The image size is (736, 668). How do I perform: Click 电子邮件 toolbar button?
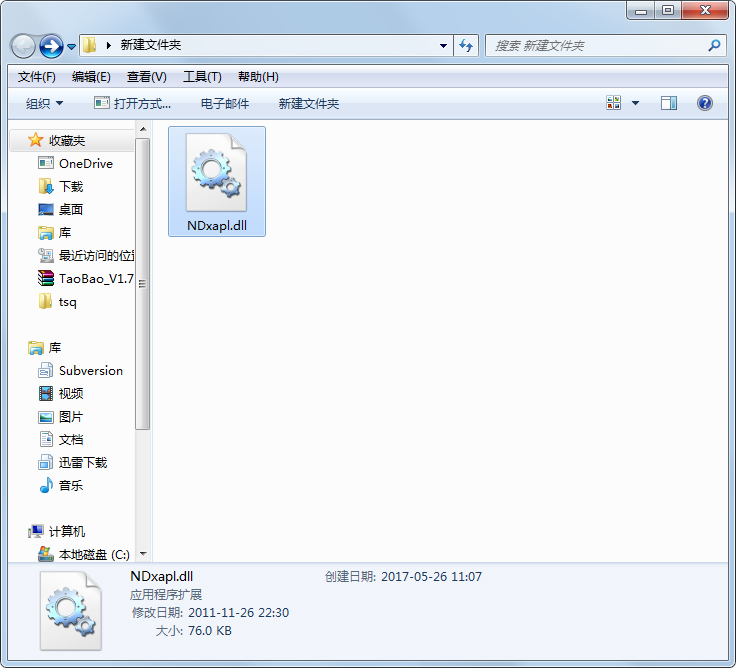(x=225, y=103)
